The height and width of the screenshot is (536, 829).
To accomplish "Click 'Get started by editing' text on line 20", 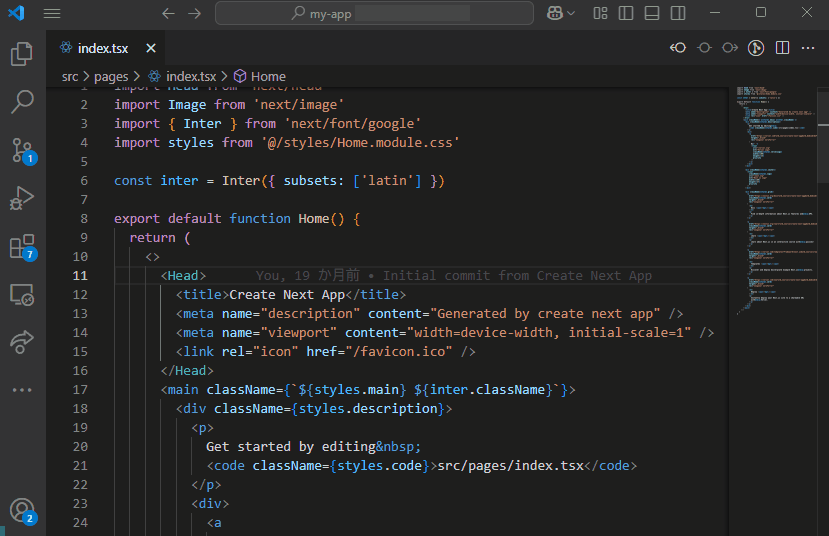I will coord(291,447).
